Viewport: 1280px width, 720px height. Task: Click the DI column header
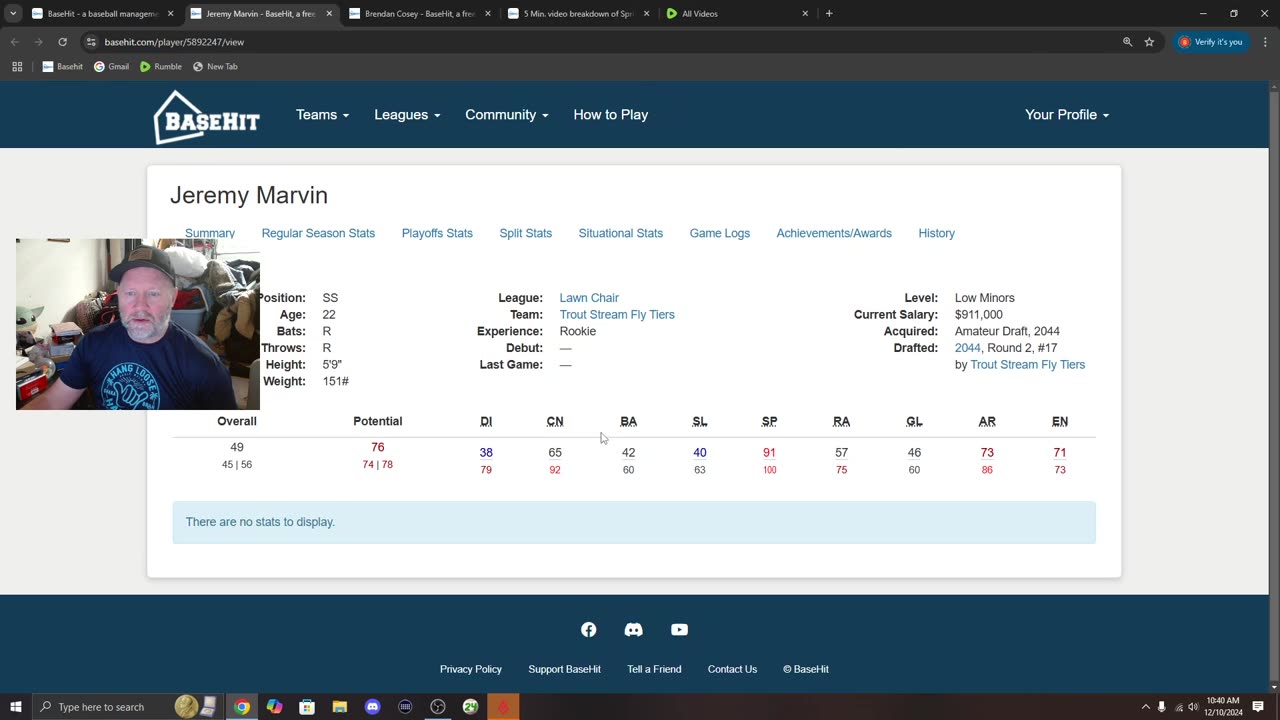point(486,422)
